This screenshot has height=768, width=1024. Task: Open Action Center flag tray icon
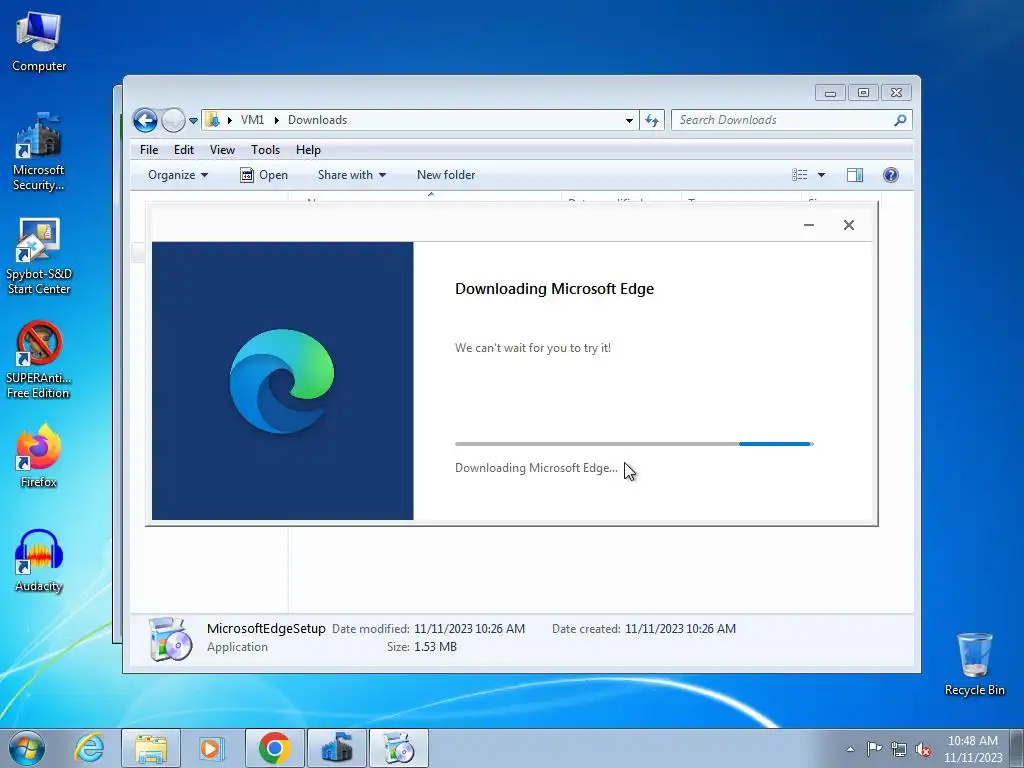coord(874,749)
